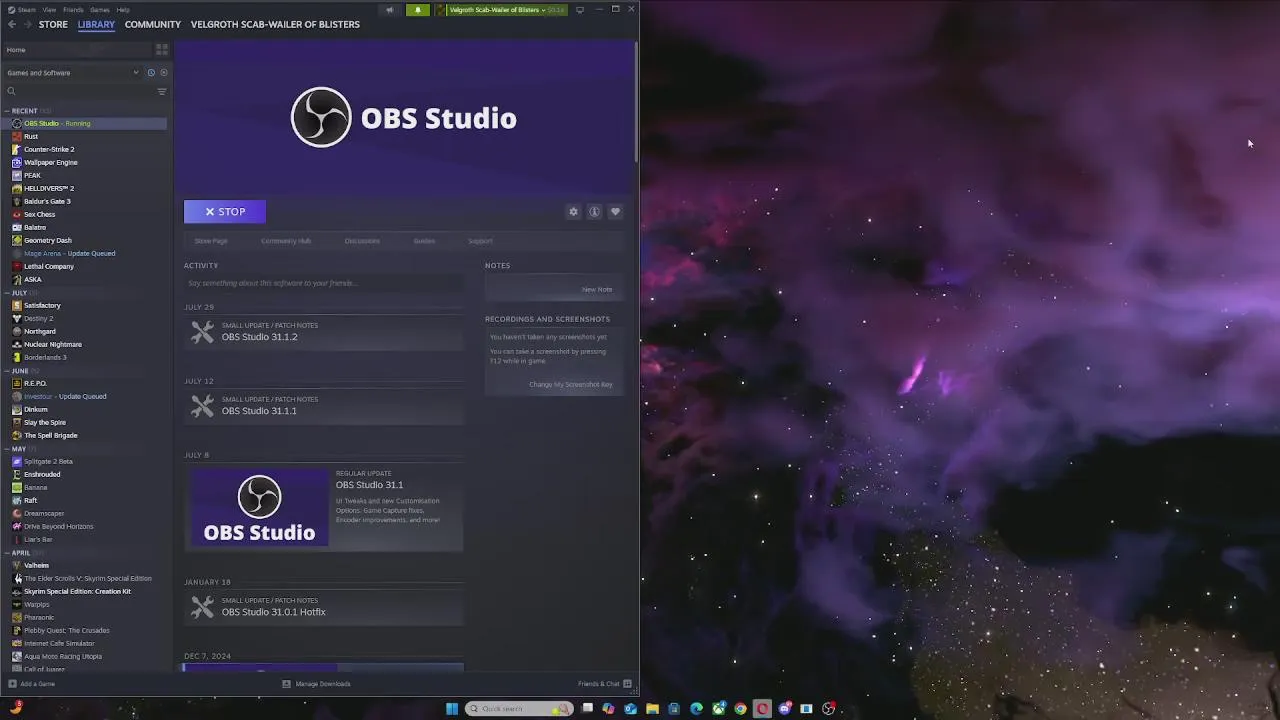Collapse the APRIL library section
This screenshot has height=720, width=1280.
coord(6,553)
